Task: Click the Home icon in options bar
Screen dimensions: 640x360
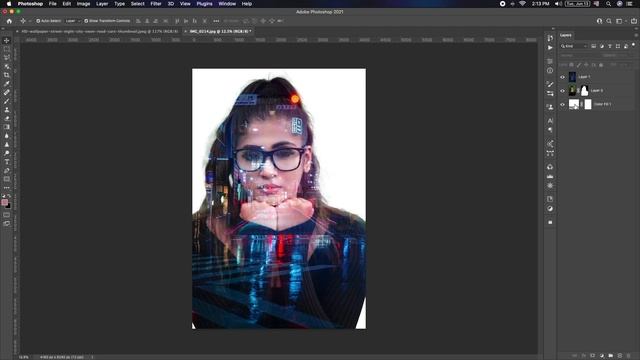Action: (x=9, y=21)
